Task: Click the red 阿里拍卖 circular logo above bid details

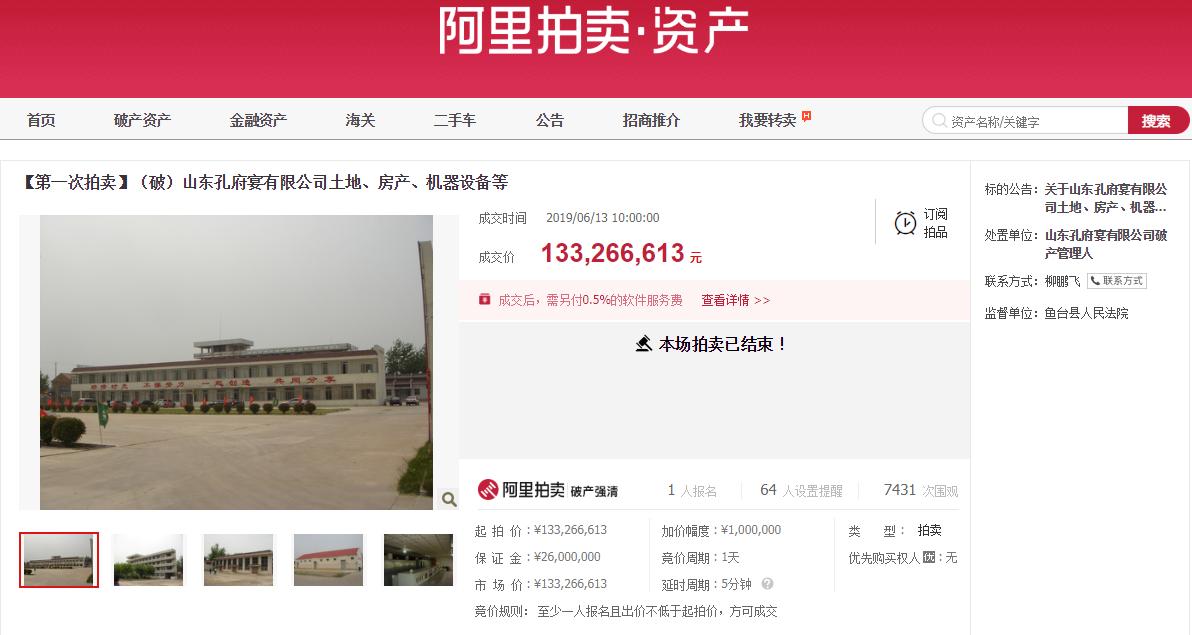Action: 489,489
